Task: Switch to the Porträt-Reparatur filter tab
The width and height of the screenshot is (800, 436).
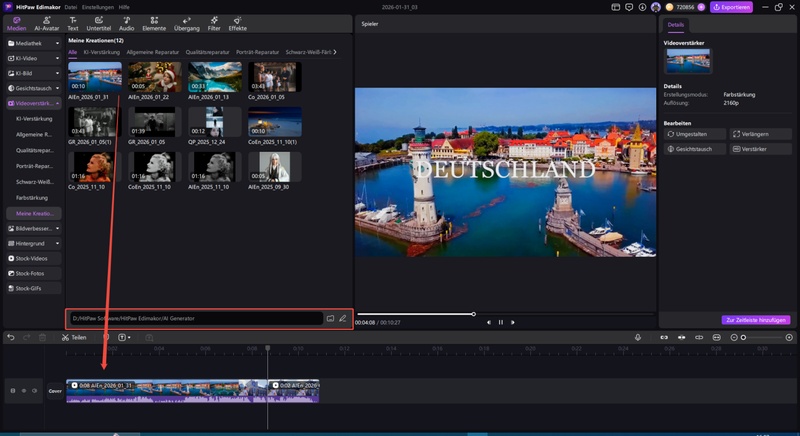Action: pos(257,52)
